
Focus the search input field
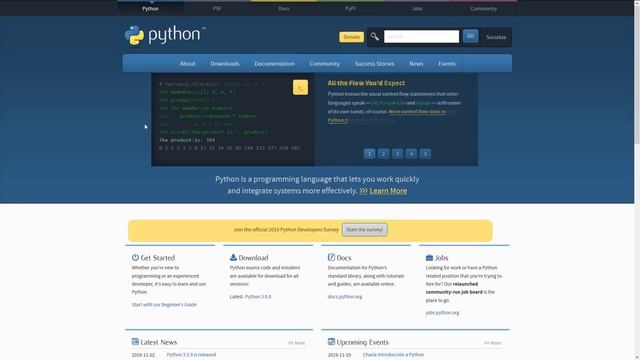(421, 36)
